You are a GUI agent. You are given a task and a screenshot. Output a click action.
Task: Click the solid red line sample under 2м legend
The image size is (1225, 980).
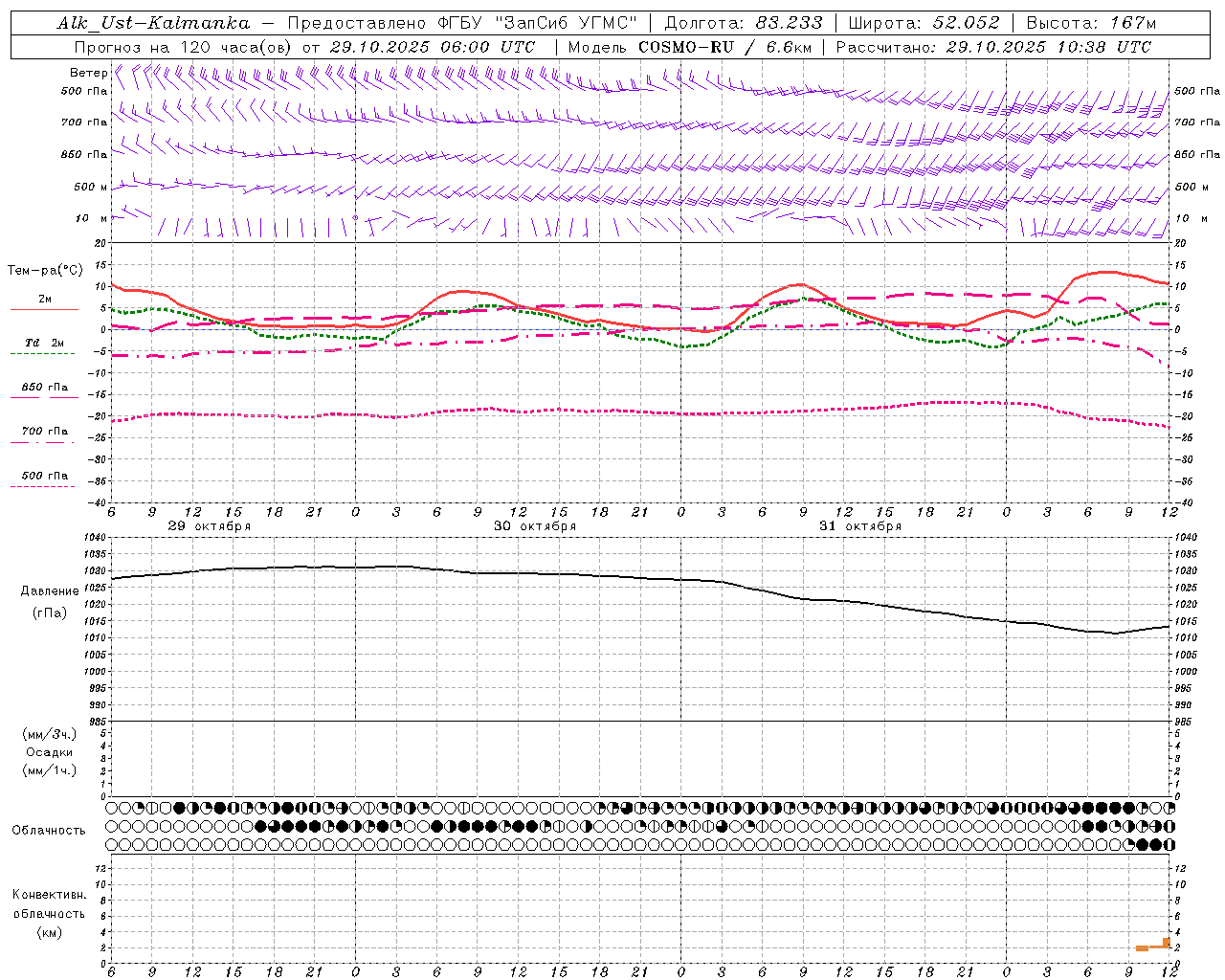45,310
